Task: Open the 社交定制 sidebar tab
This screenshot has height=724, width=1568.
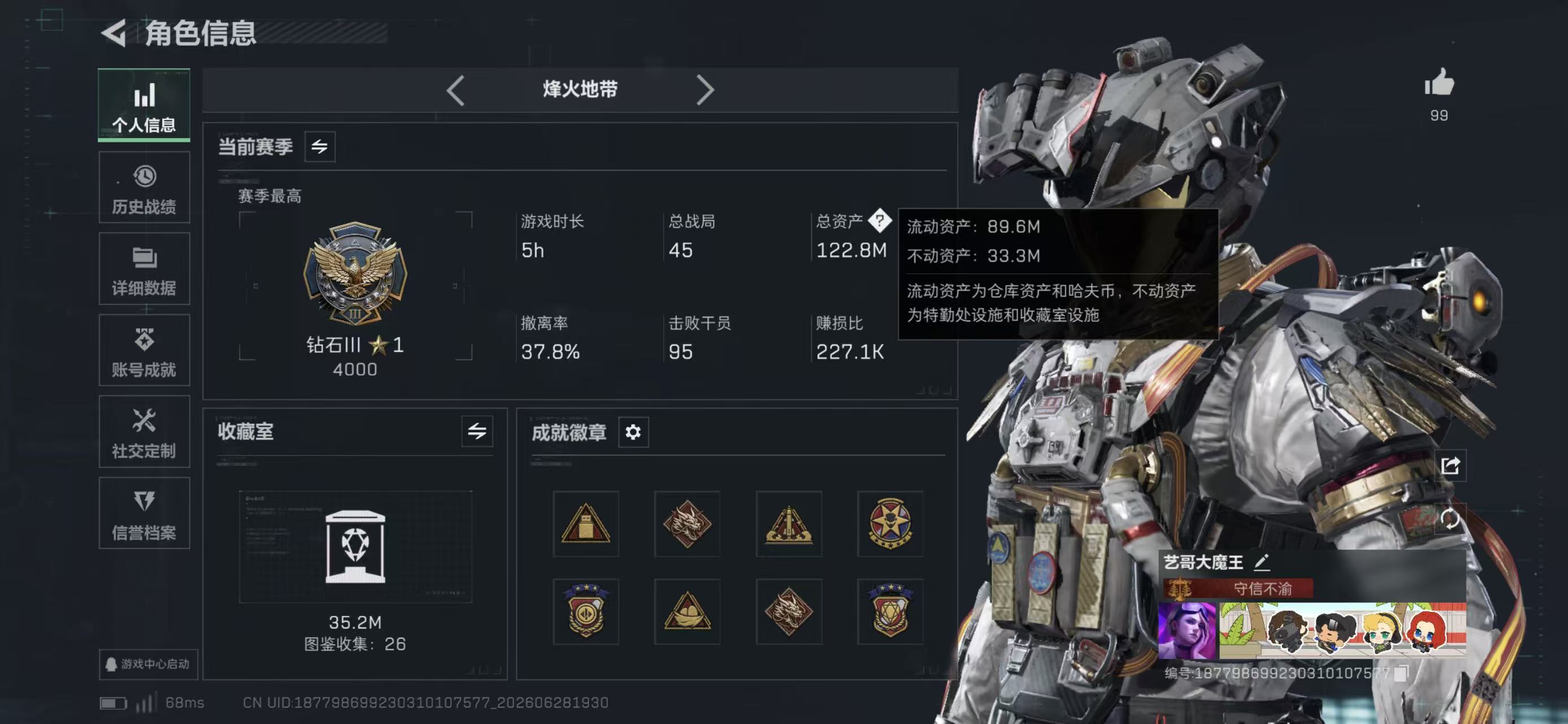Action: coord(144,431)
